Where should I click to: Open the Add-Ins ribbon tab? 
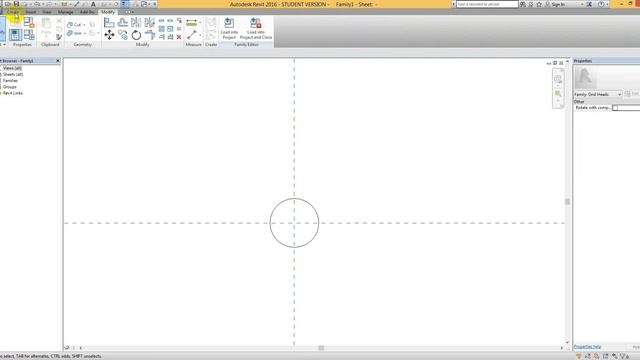tap(87, 12)
